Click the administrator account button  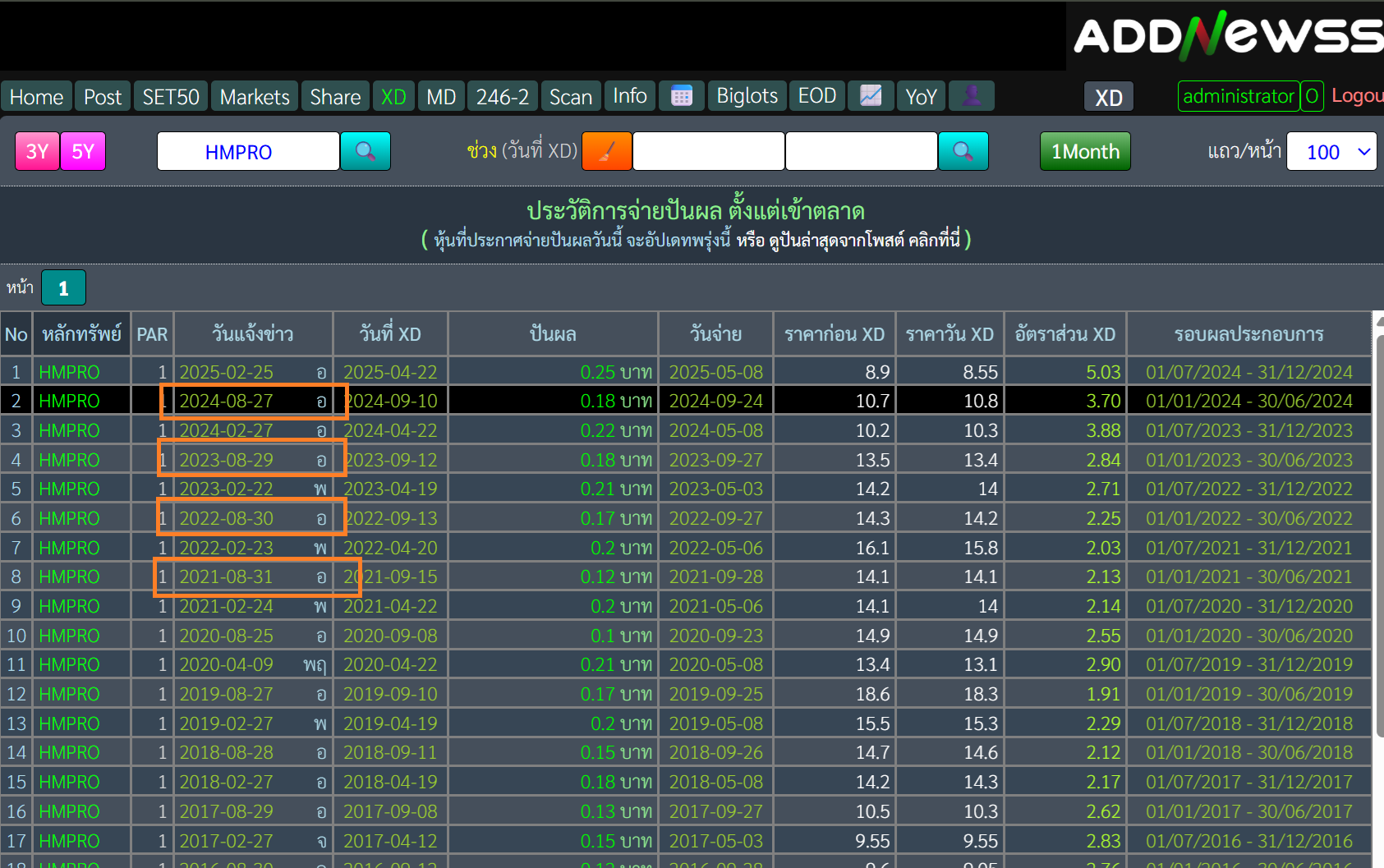[1238, 96]
